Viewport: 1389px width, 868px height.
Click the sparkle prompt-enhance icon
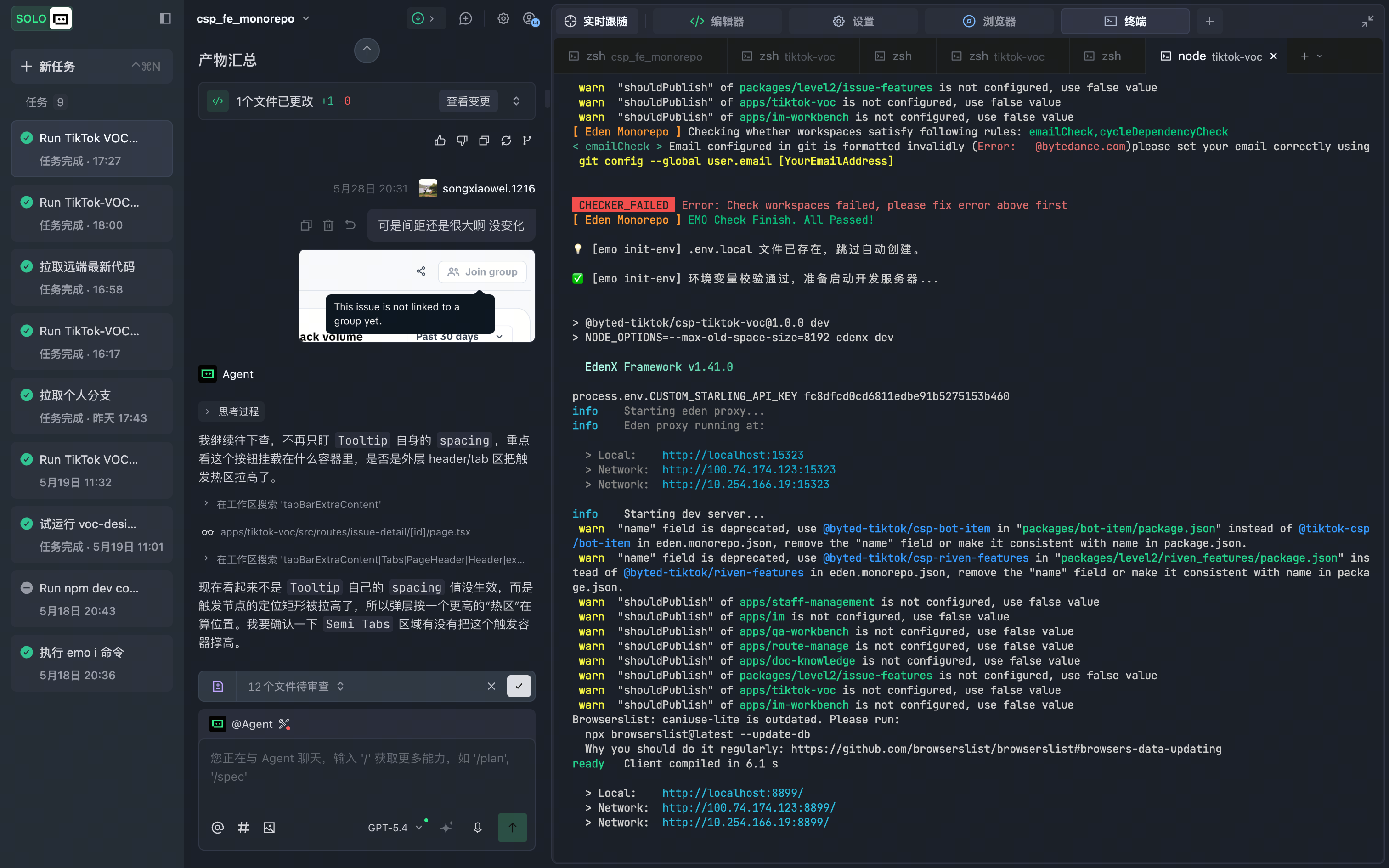pyautogui.click(x=446, y=827)
